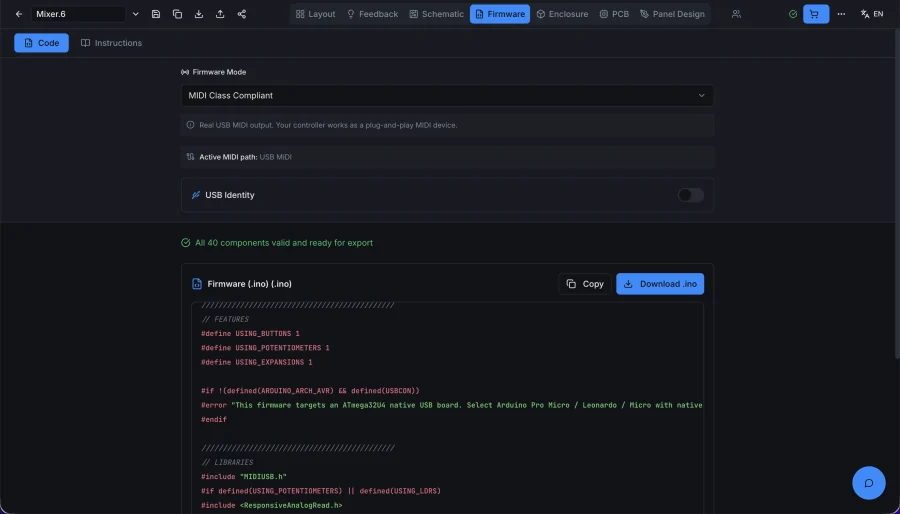Expand the project name dropdown chevron
The image size is (900, 514).
135,14
